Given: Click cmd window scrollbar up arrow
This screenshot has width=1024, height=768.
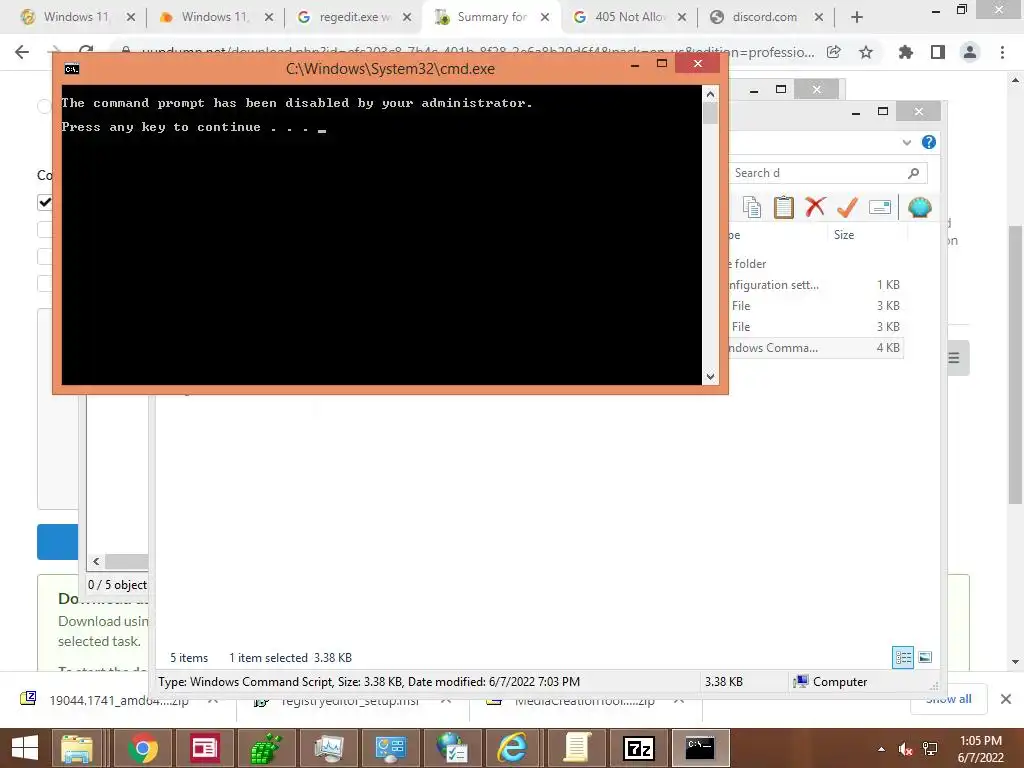Looking at the screenshot, I should point(711,94).
